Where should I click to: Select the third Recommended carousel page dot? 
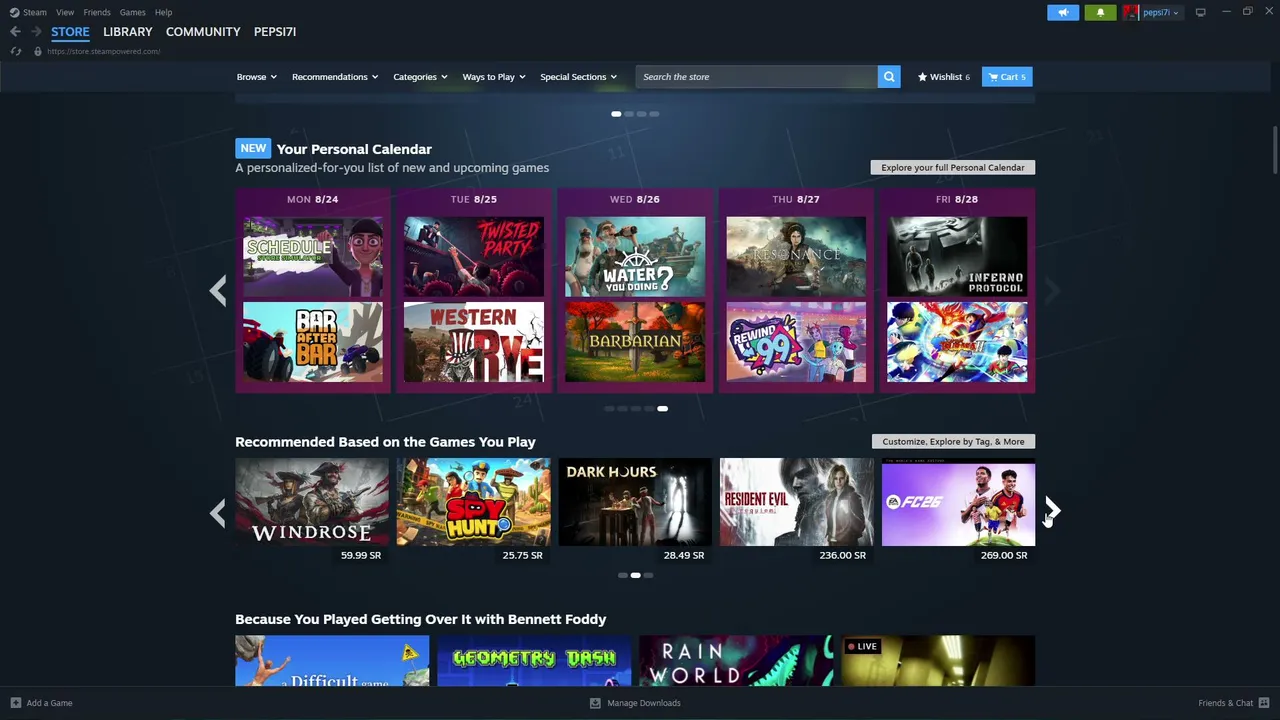pyautogui.click(x=648, y=575)
